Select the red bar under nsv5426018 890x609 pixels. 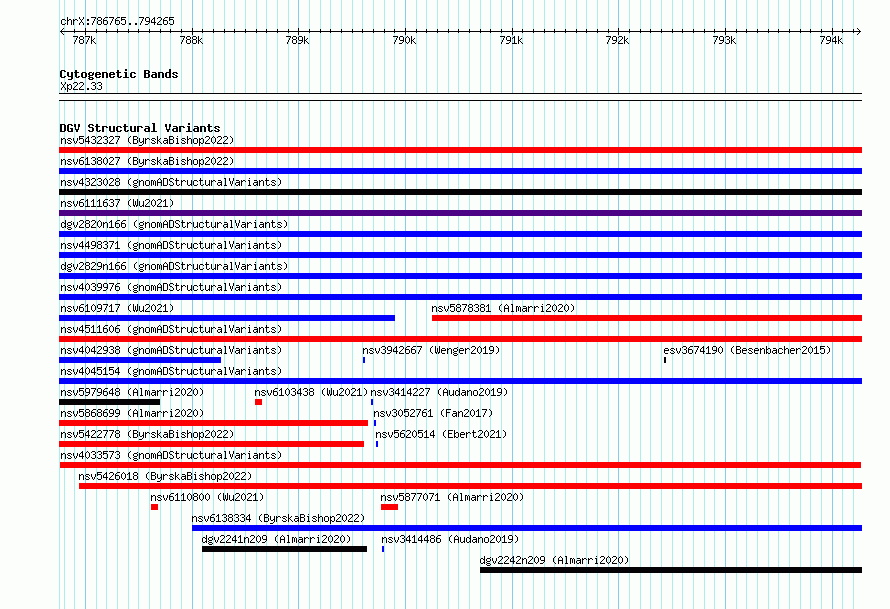click(471, 486)
